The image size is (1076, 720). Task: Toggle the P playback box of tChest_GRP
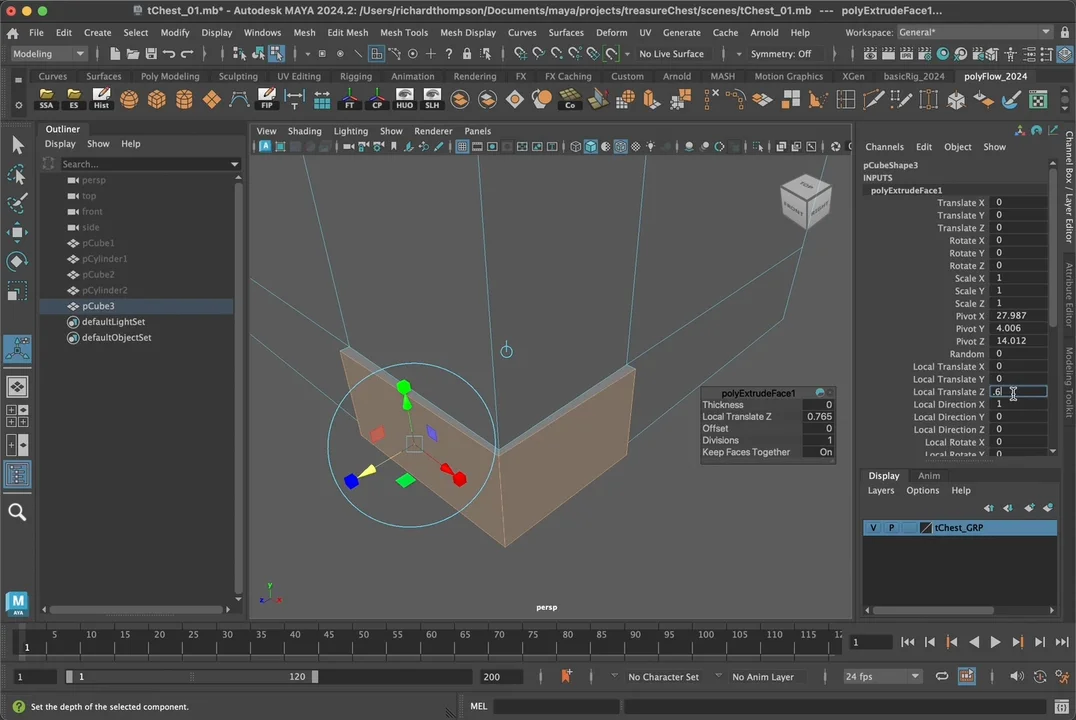click(x=891, y=528)
